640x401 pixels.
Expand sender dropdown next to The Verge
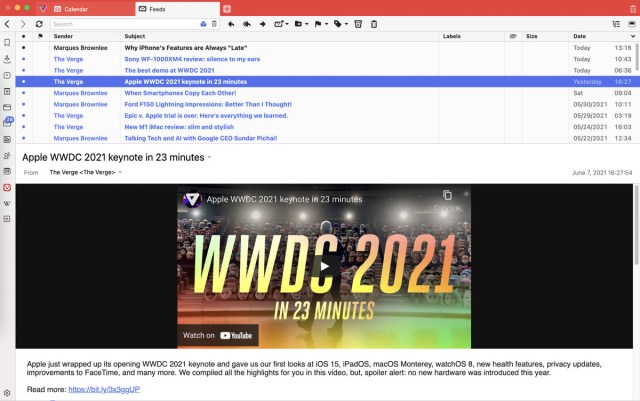point(120,172)
